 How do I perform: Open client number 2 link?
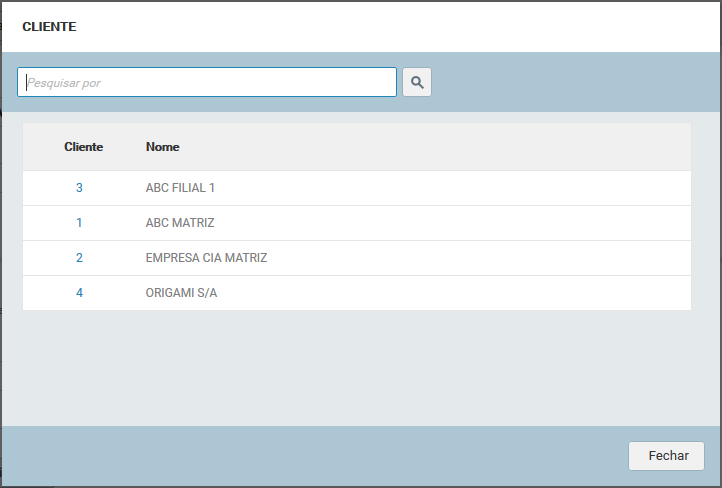click(x=79, y=258)
